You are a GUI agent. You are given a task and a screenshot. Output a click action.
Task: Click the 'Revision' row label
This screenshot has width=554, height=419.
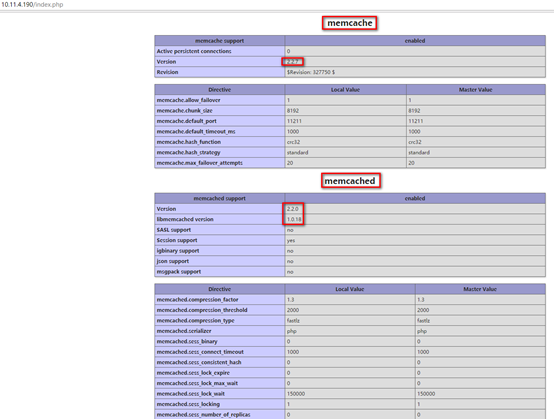tap(167, 72)
